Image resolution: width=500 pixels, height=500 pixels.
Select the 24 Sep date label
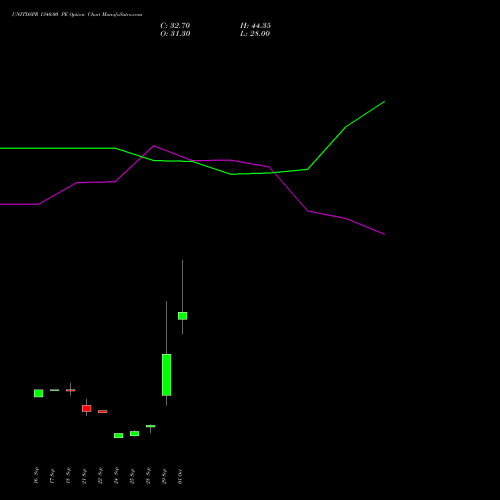click(116, 476)
